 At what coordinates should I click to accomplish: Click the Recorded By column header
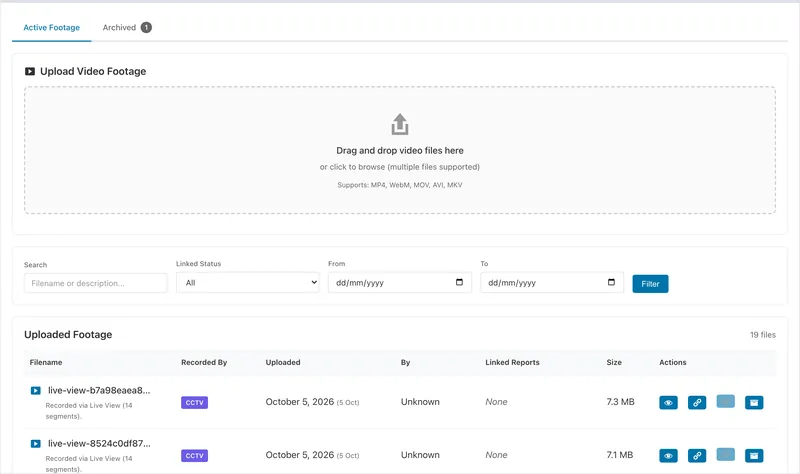204,362
